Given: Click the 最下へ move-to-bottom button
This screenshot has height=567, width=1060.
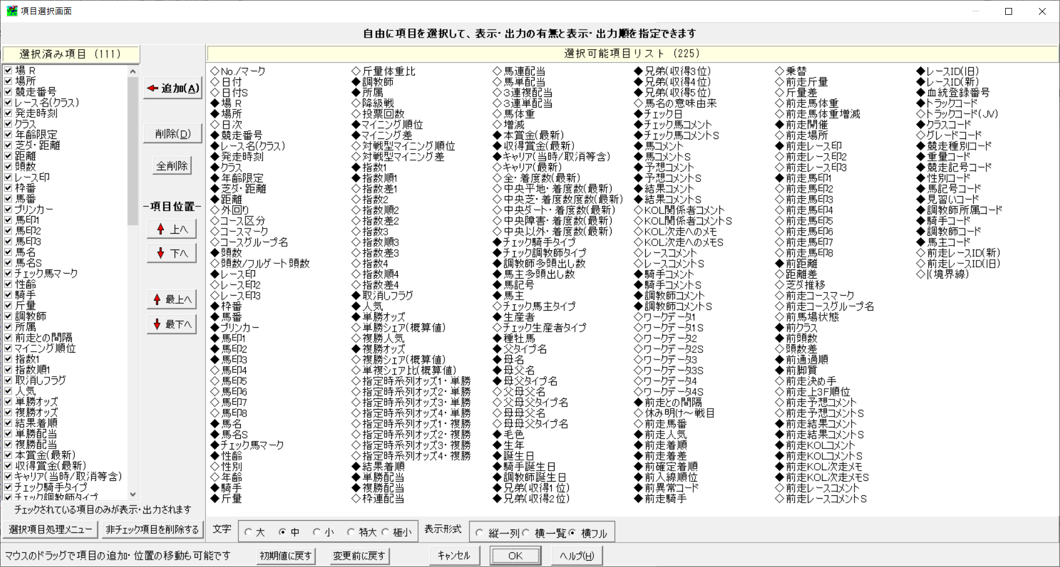Looking at the screenshot, I should [173, 325].
